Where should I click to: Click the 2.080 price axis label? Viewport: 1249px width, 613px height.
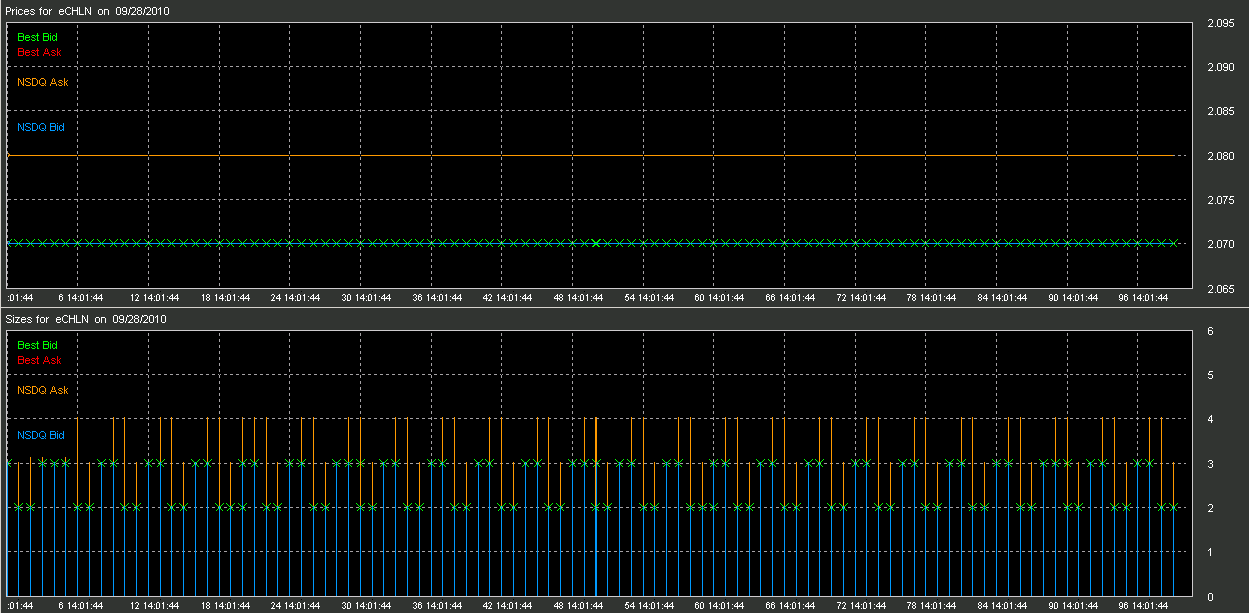click(x=1221, y=156)
